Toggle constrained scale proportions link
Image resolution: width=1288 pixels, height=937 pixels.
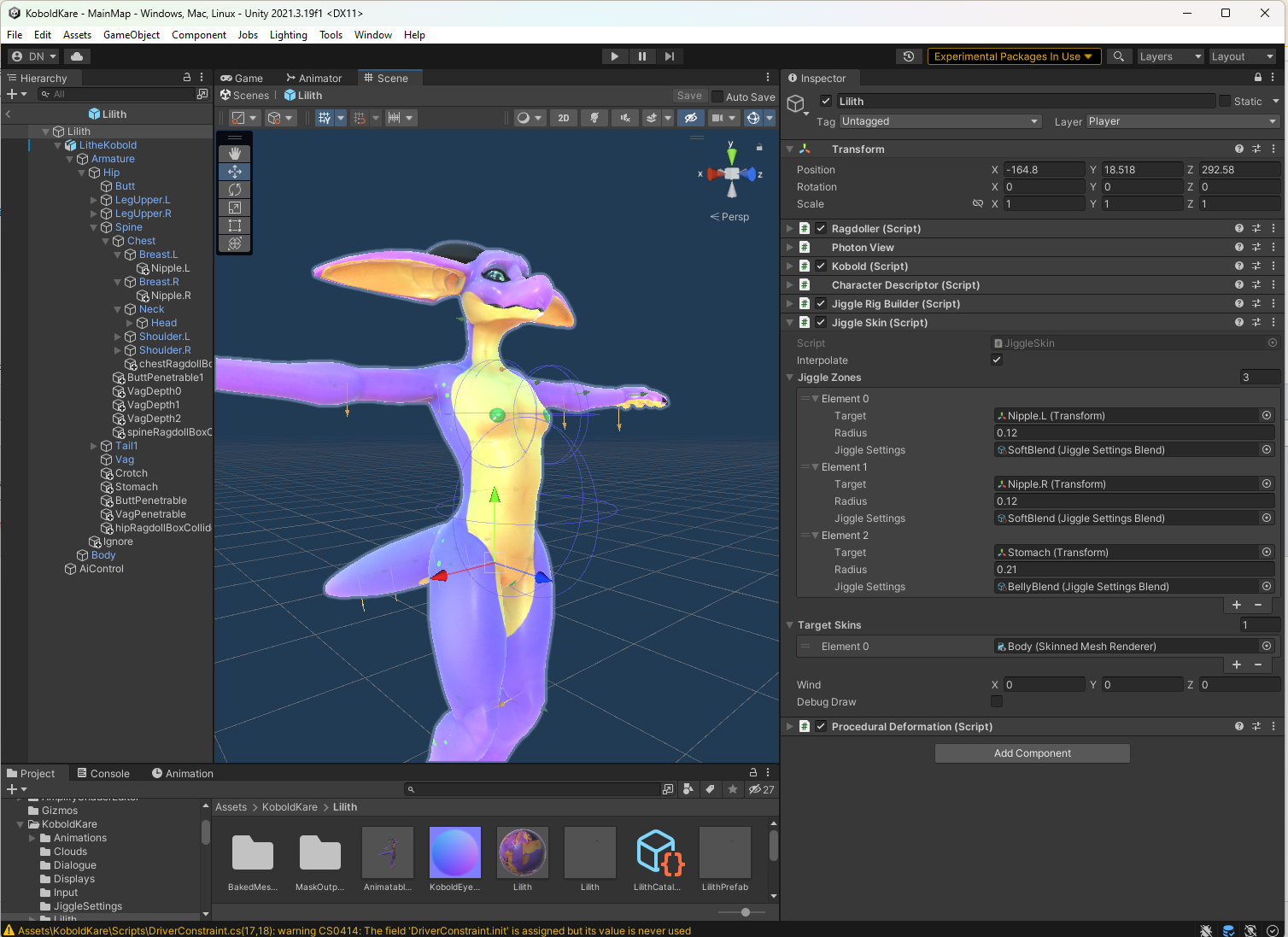[x=978, y=204]
